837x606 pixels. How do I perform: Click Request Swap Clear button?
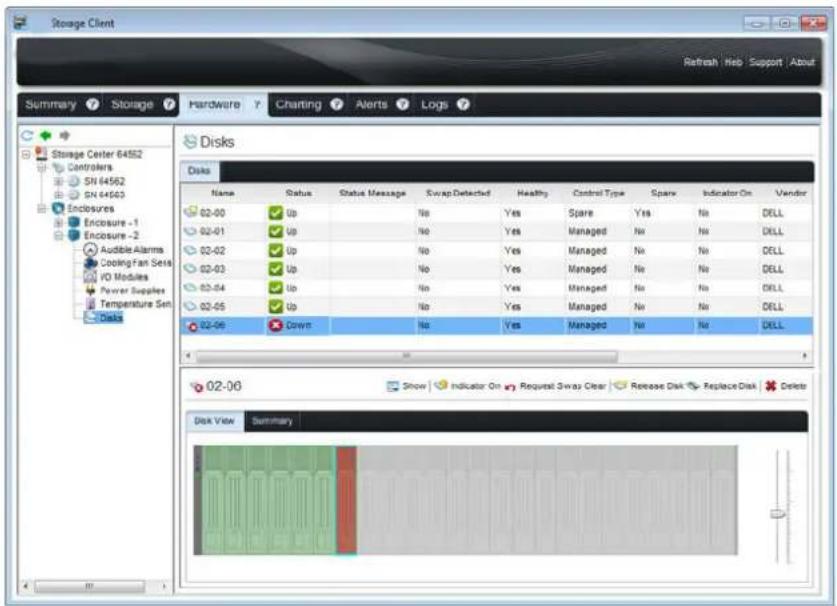(556, 385)
